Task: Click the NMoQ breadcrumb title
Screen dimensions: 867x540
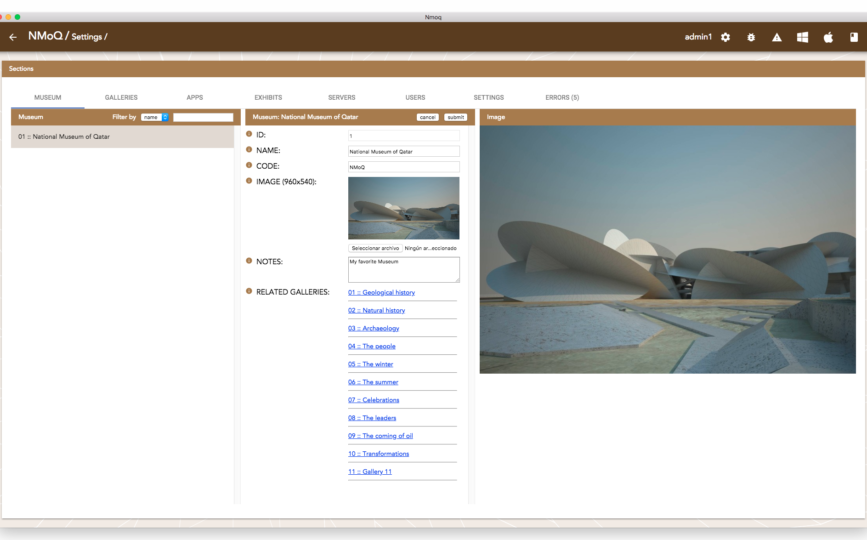Action: (x=45, y=36)
